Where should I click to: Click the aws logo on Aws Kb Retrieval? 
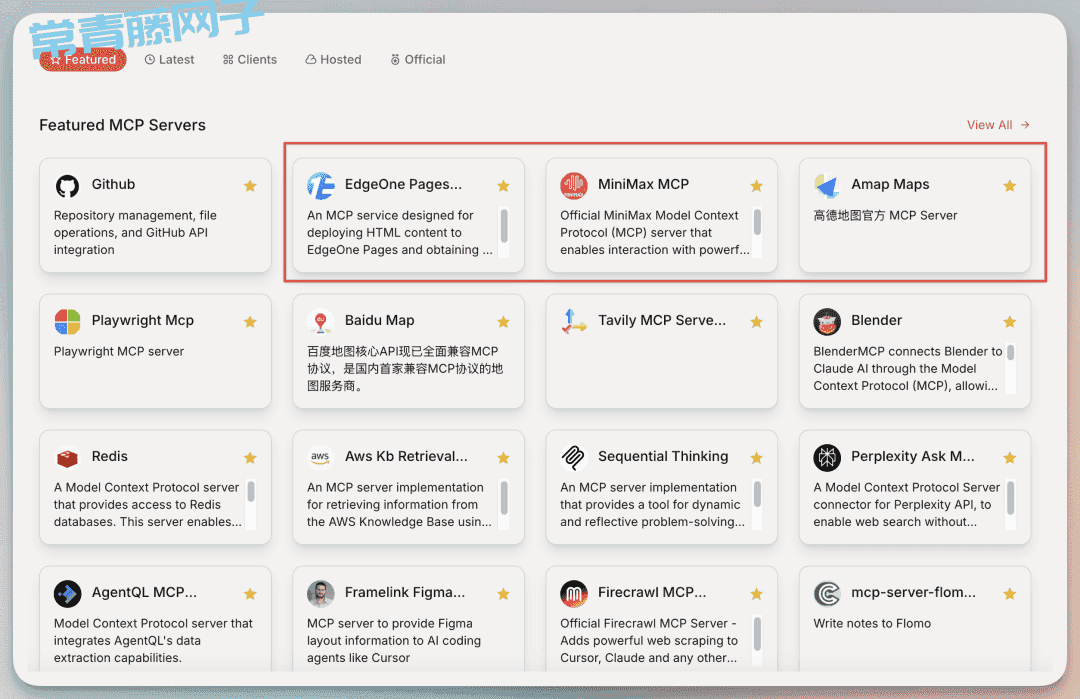(x=321, y=457)
